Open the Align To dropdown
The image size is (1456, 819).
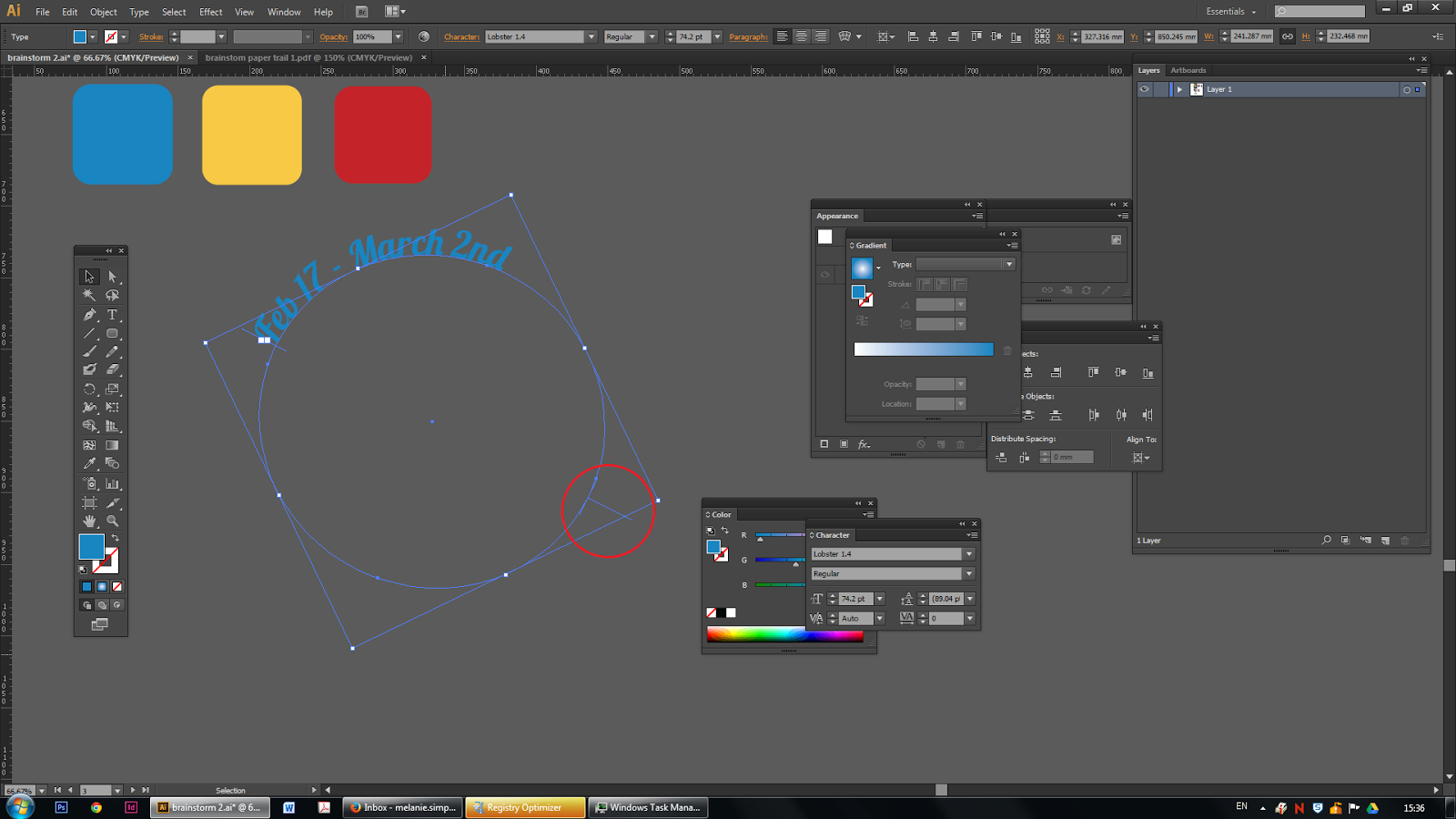coord(1140,458)
